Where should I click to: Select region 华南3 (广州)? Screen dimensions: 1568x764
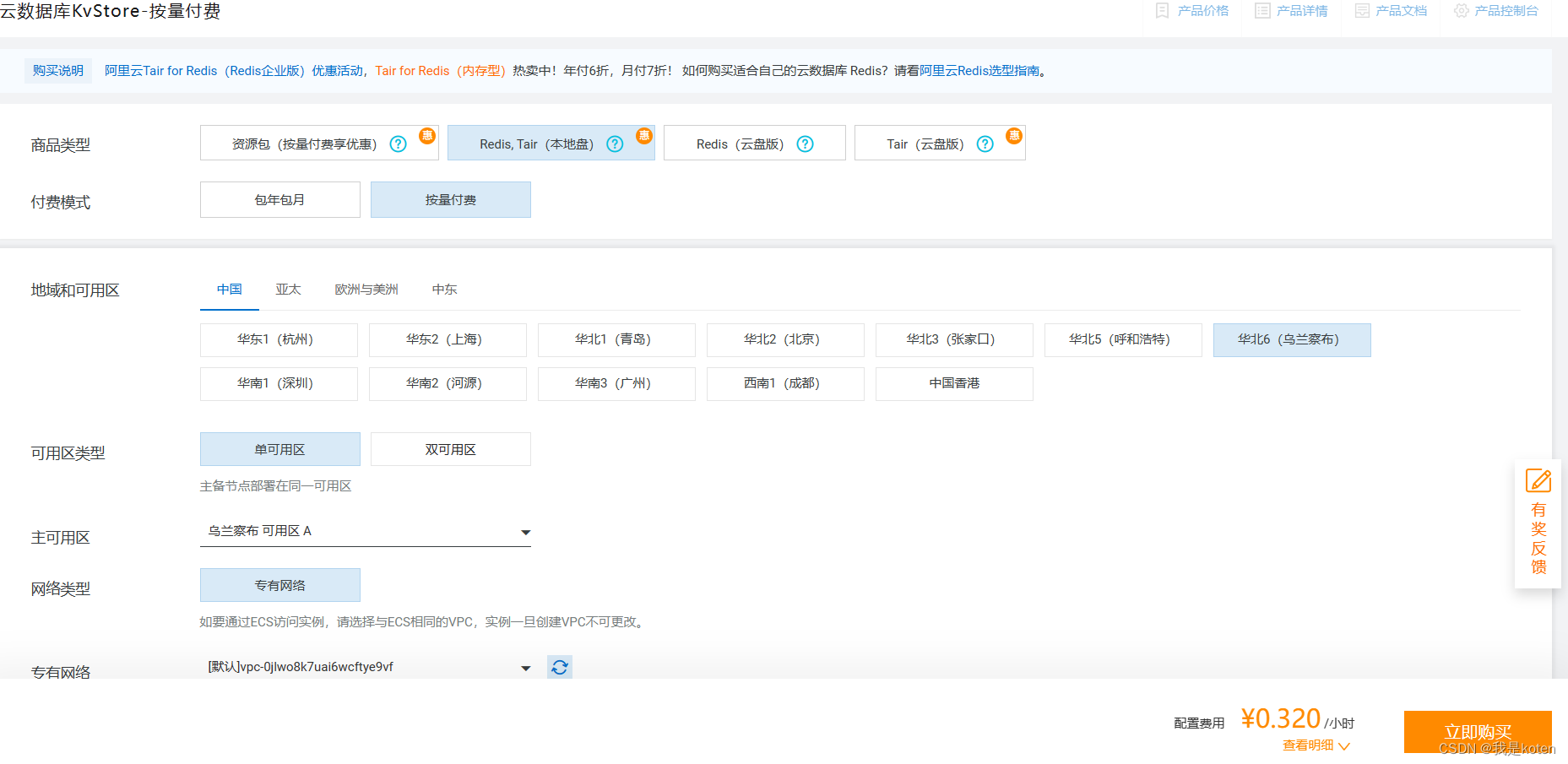(616, 383)
